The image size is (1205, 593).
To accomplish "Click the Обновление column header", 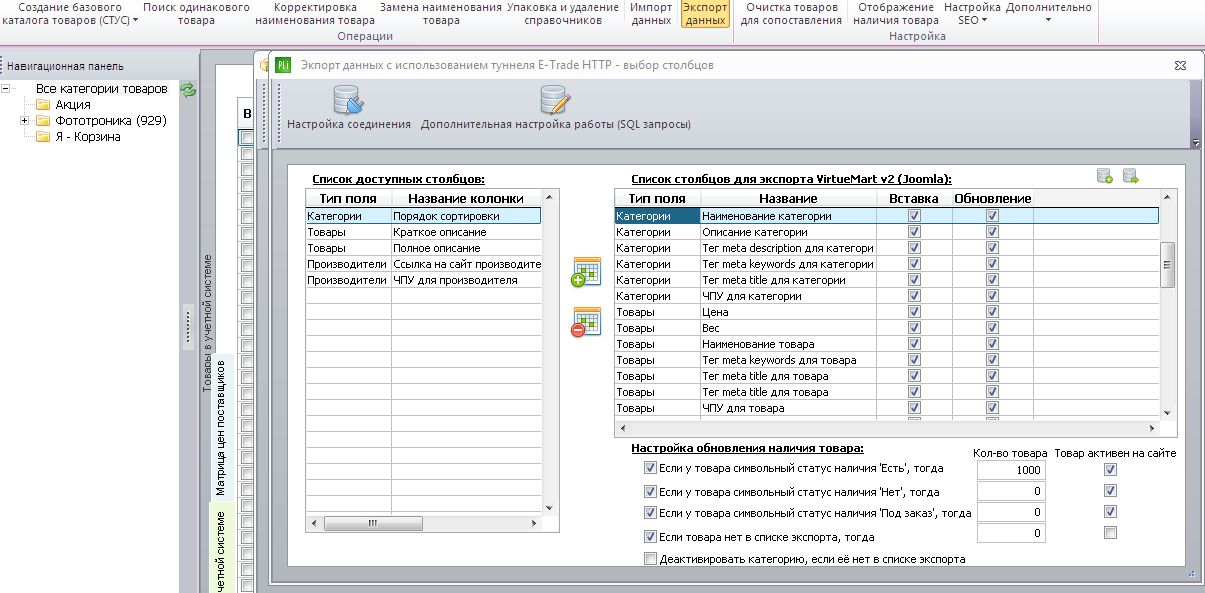I will (992, 199).
